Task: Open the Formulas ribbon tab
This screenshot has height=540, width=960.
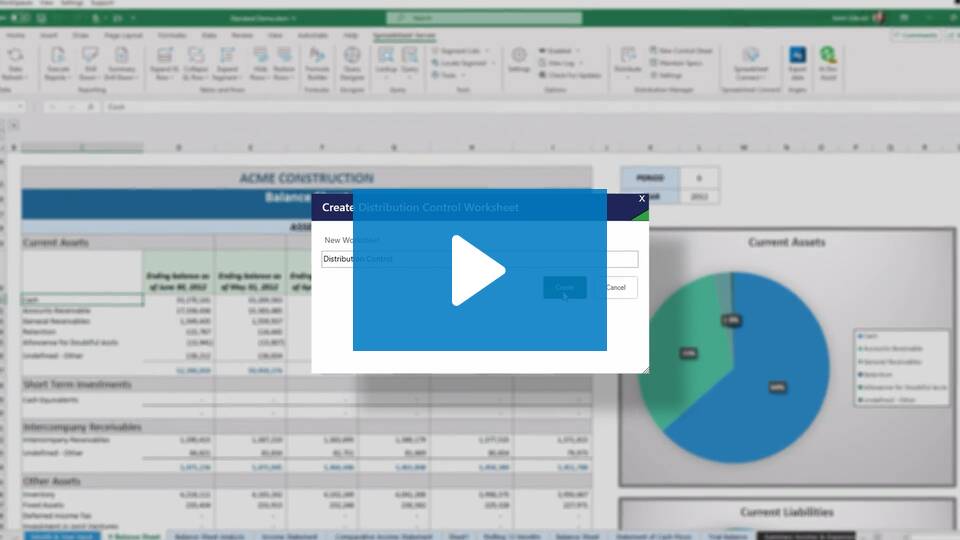Action: tap(172, 36)
